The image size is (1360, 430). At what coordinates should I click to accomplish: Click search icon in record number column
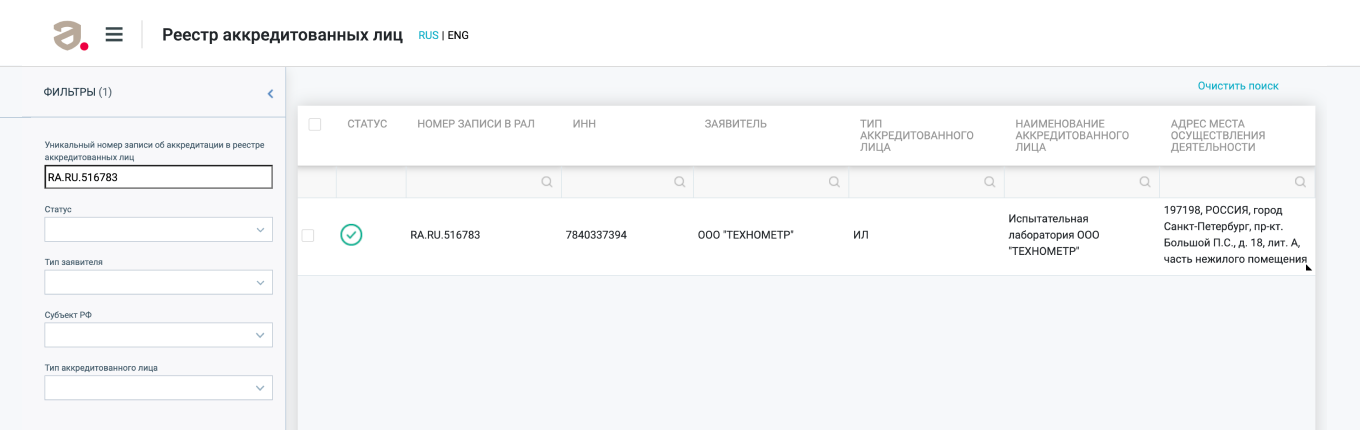point(546,182)
